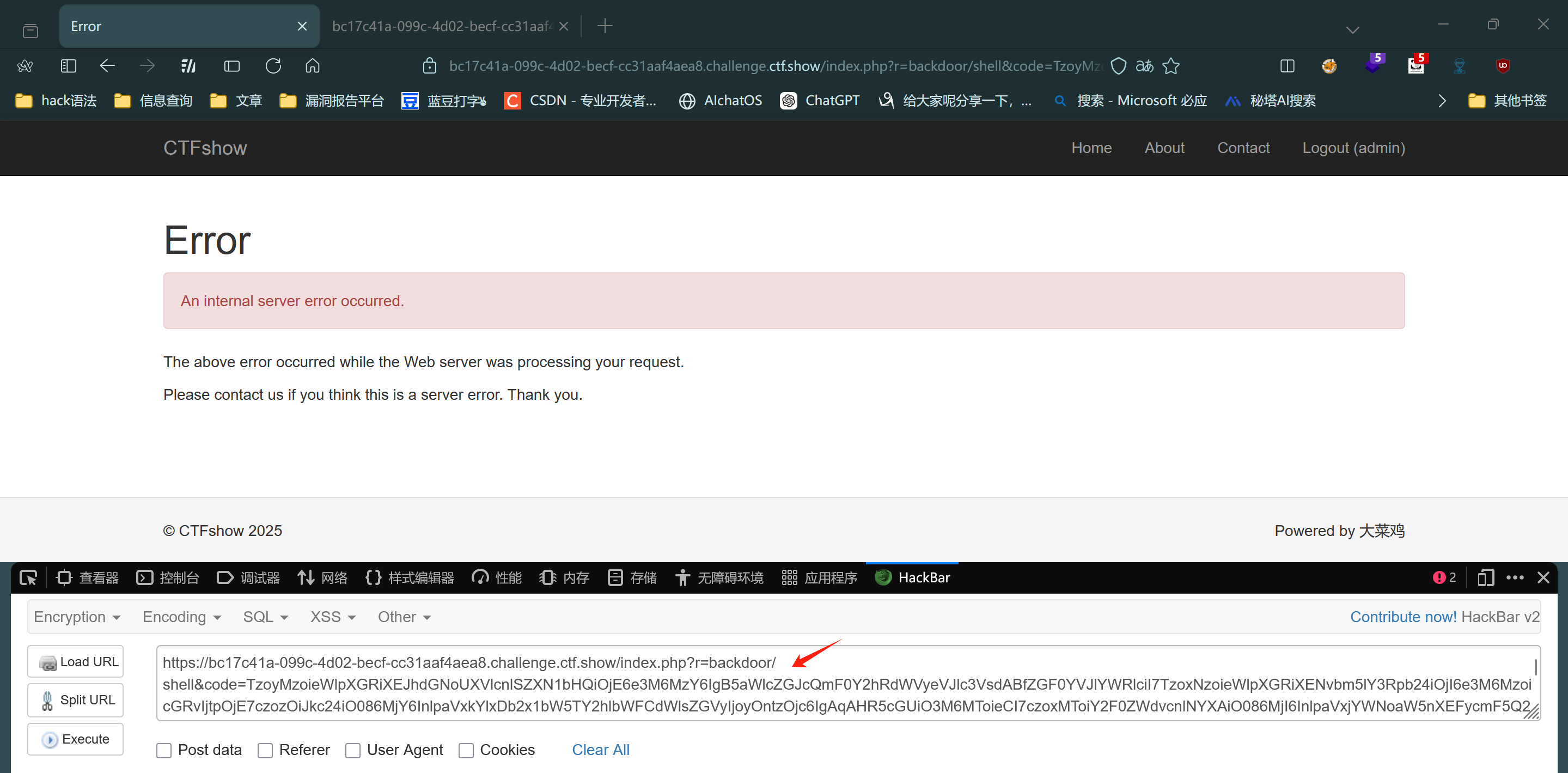The image size is (1568, 773).
Task: Activate the devtools element picker icon
Action: 29,577
